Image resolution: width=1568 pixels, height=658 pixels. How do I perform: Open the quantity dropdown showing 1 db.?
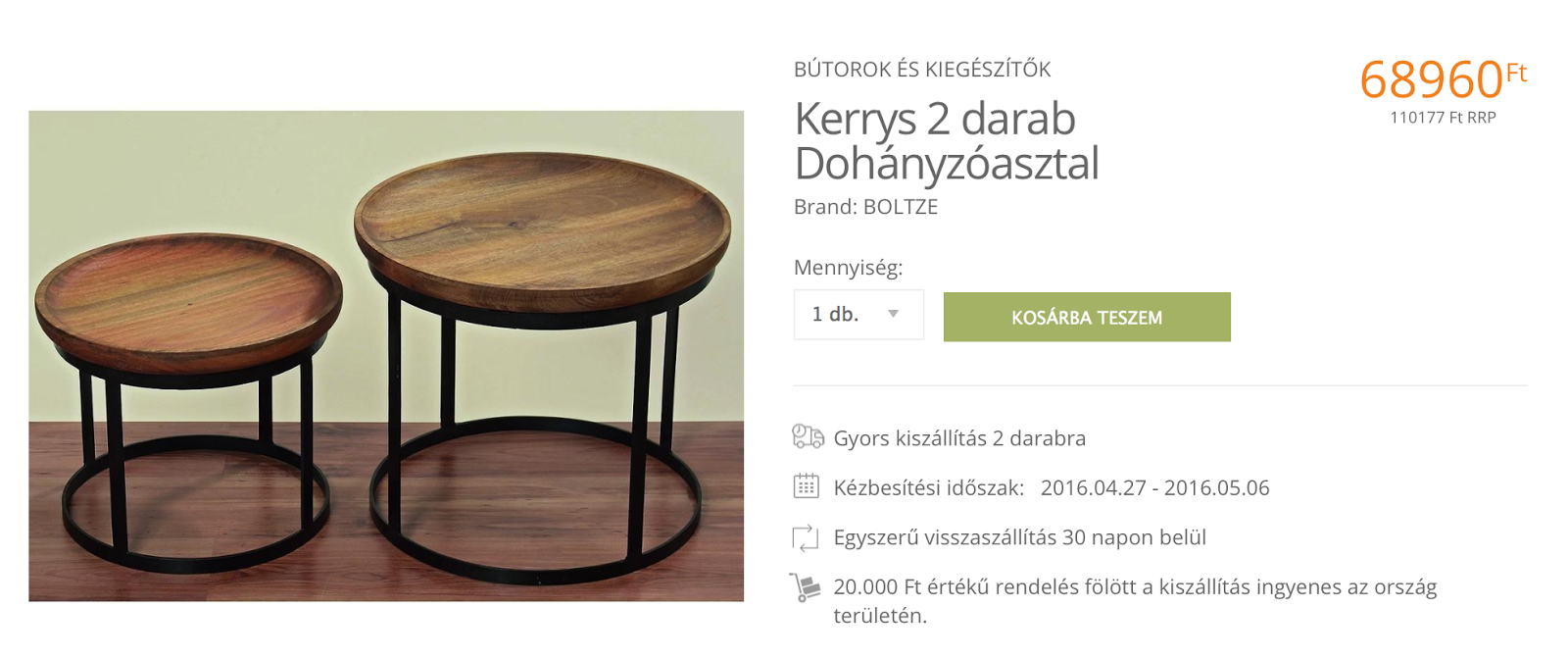coord(858,314)
